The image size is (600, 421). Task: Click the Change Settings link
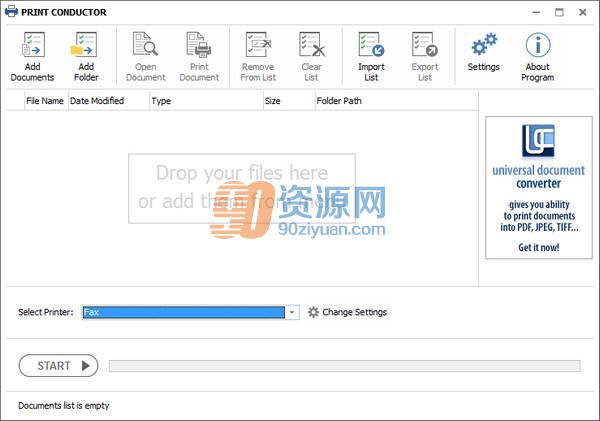click(354, 312)
